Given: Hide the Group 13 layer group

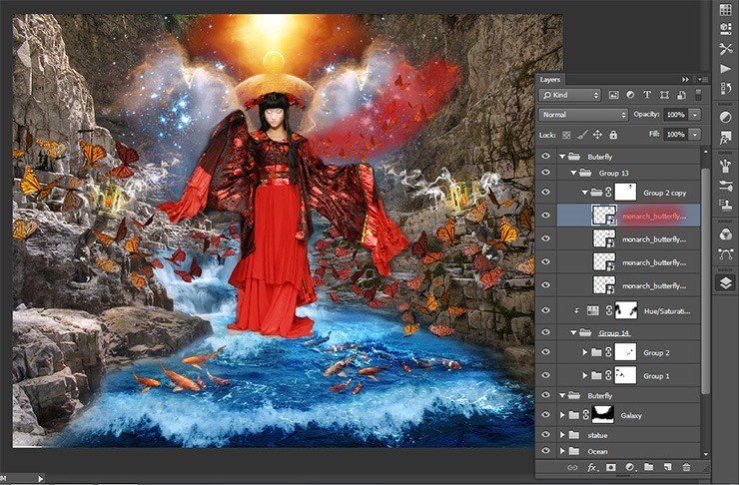Looking at the screenshot, I should tap(546, 173).
